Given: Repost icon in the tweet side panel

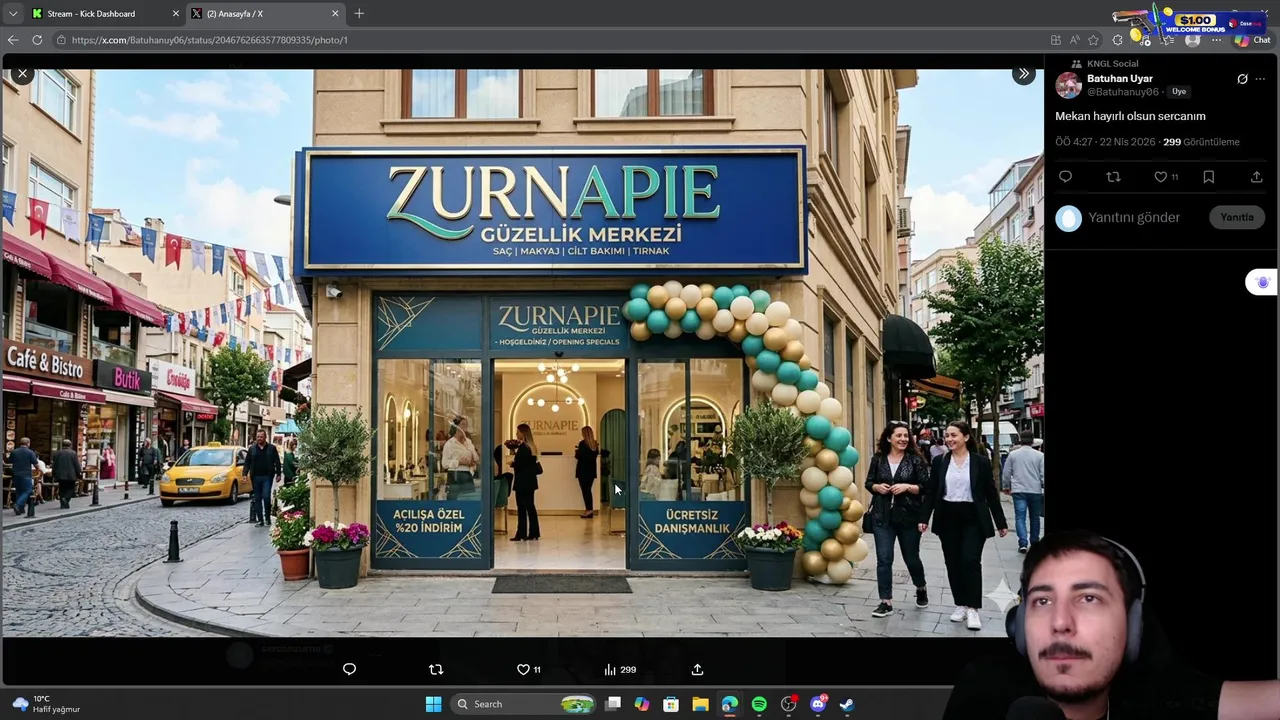Looking at the screenshot, I should [1113, 177].
